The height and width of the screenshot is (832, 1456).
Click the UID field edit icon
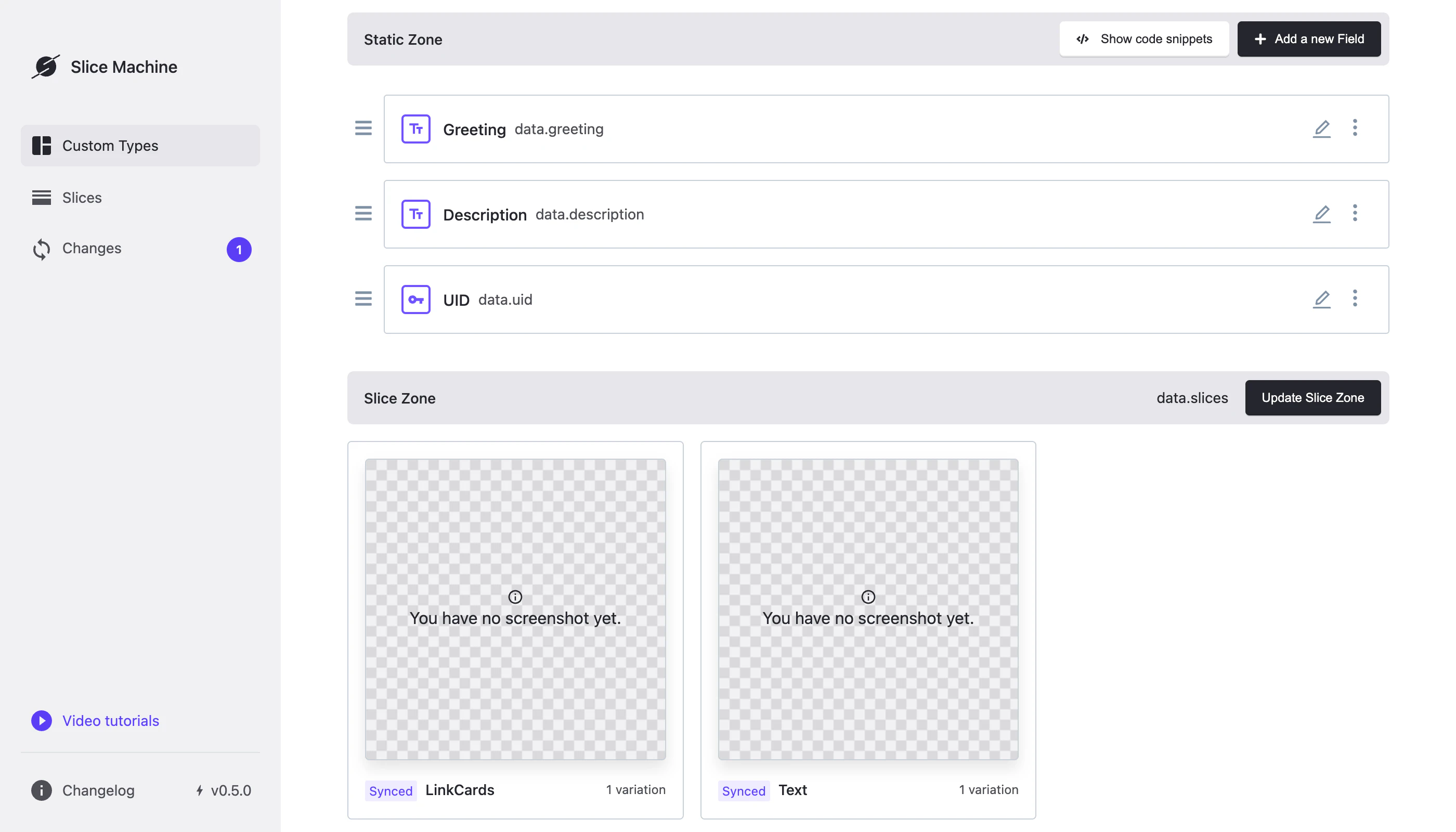pyautogui.click(x=1321, y=298)
